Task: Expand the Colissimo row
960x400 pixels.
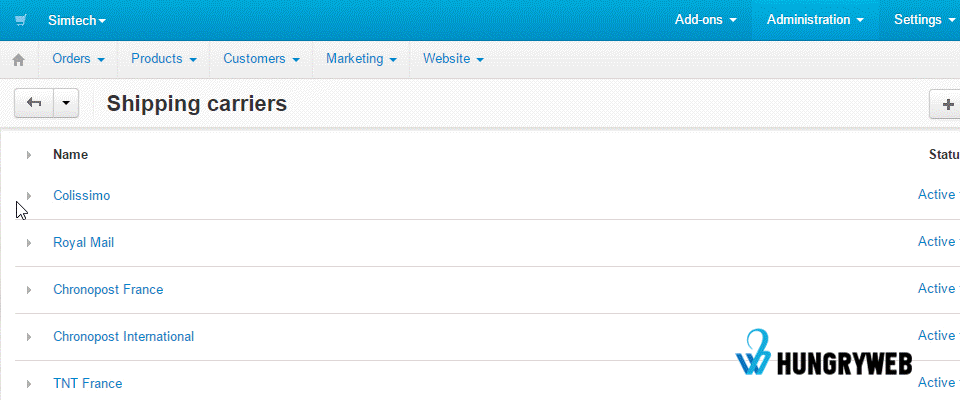Action: (28, 195)
